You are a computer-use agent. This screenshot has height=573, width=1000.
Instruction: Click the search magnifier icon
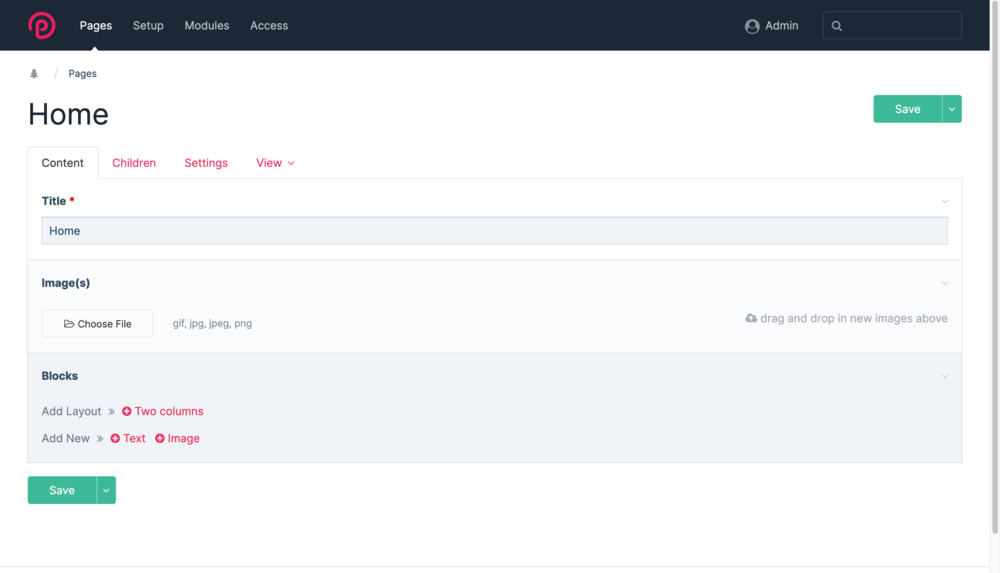[x=837, y=26]
